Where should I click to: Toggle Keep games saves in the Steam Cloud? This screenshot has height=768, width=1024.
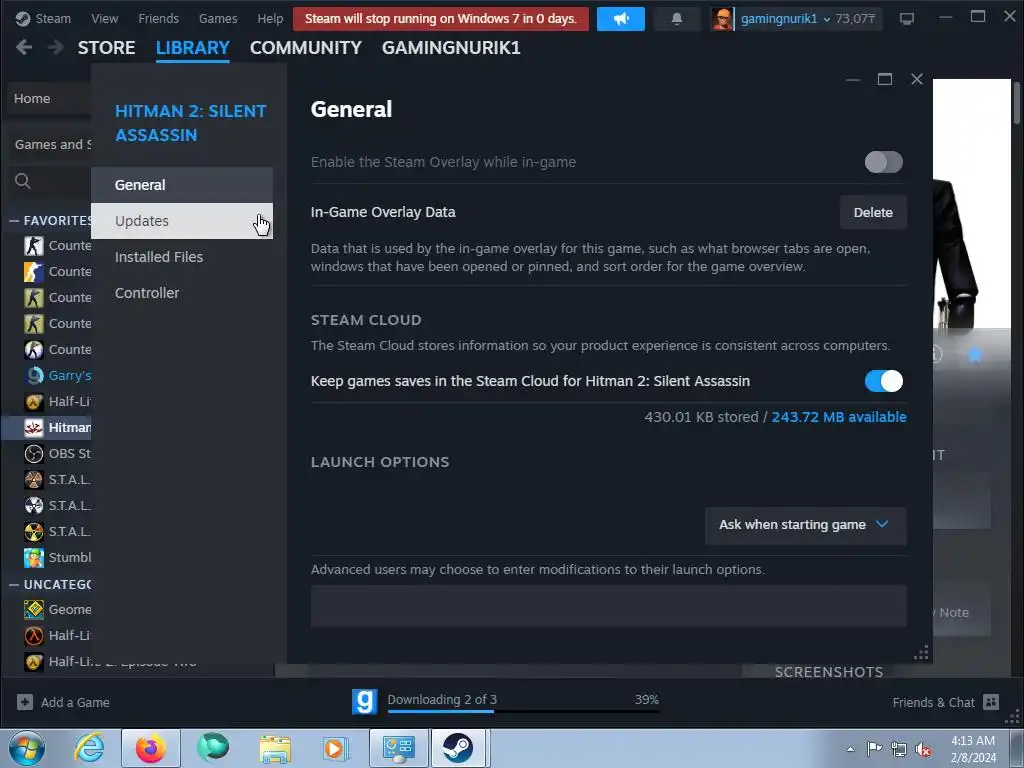pos(884,381)
